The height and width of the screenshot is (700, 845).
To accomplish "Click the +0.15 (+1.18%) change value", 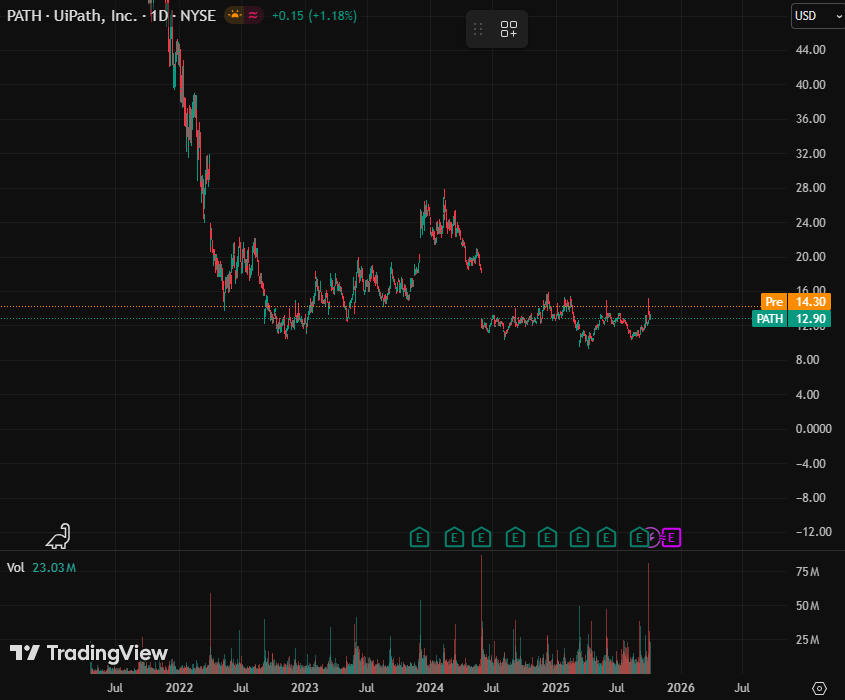I will point(314,16).
